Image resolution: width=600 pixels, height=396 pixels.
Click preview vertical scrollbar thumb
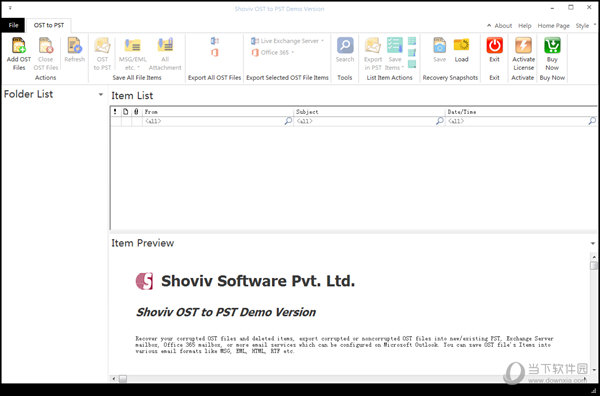(593, 265)
